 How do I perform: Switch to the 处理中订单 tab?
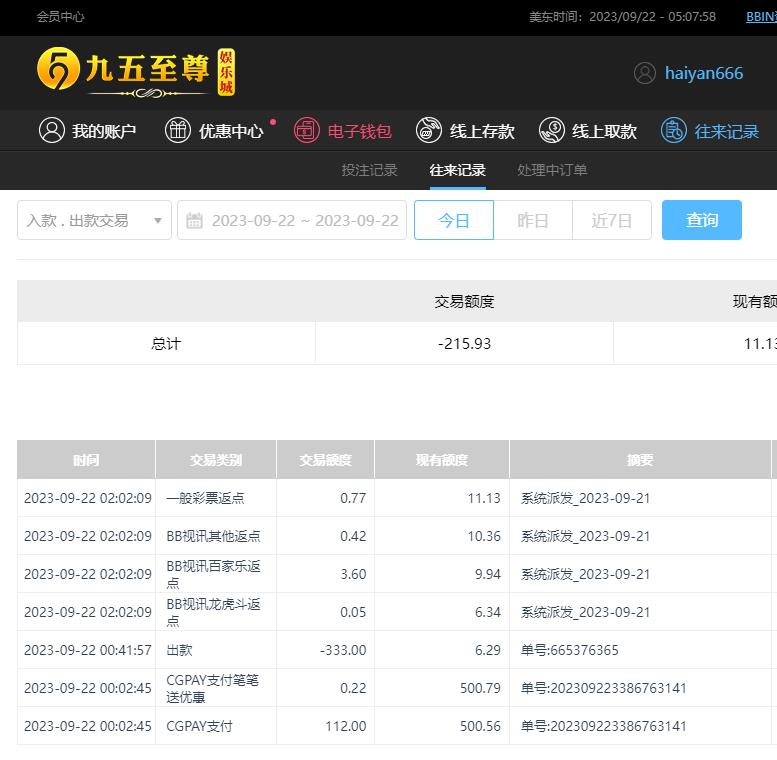point(552,170)
